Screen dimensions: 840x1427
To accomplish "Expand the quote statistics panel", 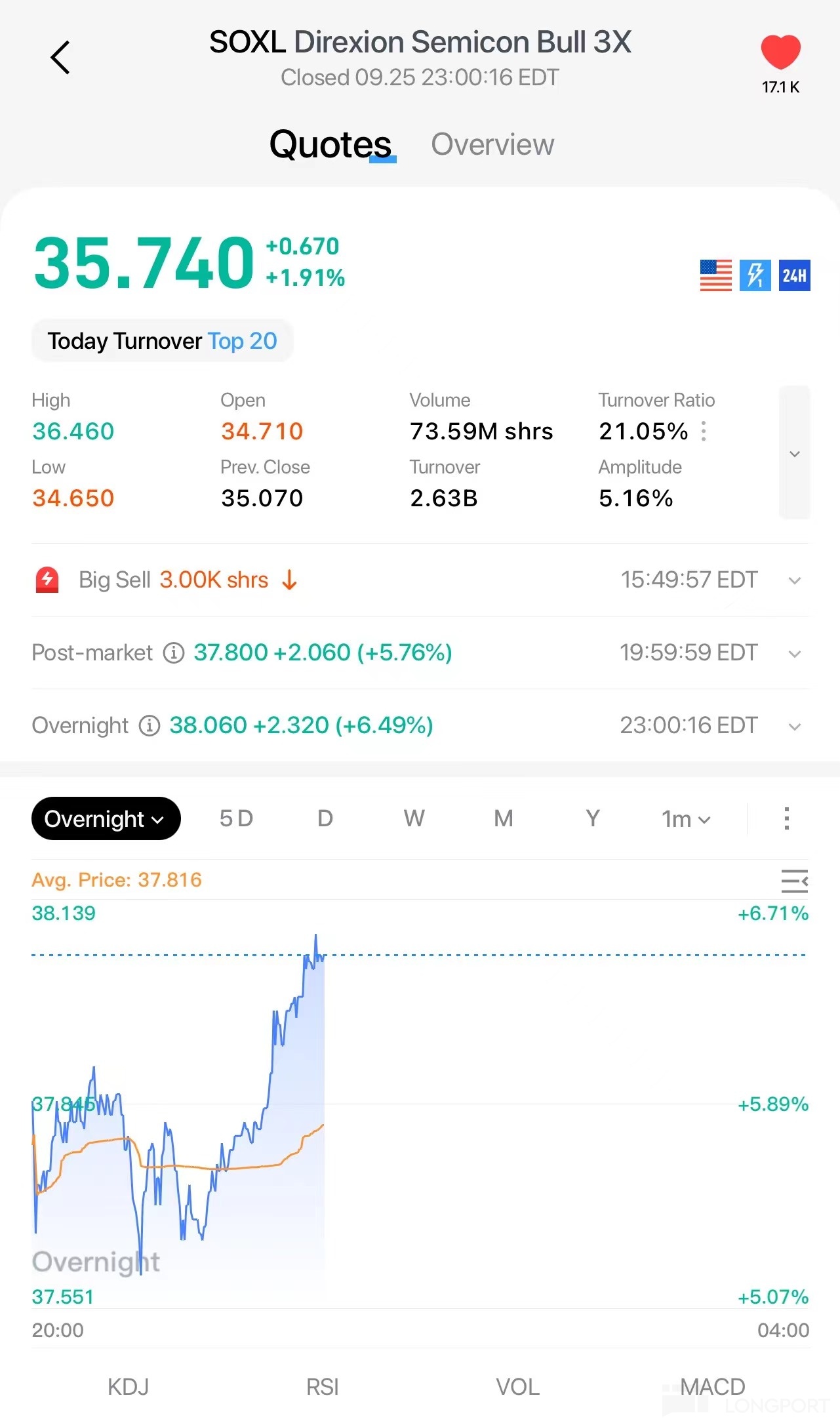I will click(x=794, y=454).
